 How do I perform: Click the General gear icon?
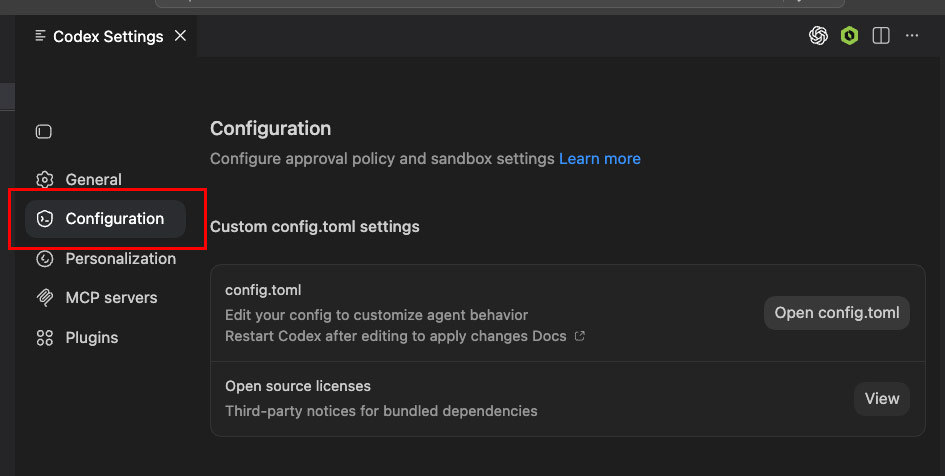pyautogui.click(x=45, y=180)
